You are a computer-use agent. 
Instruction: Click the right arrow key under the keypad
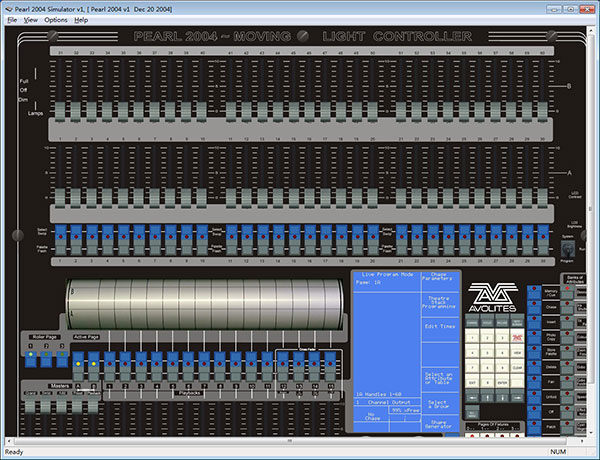pos(517,398)
